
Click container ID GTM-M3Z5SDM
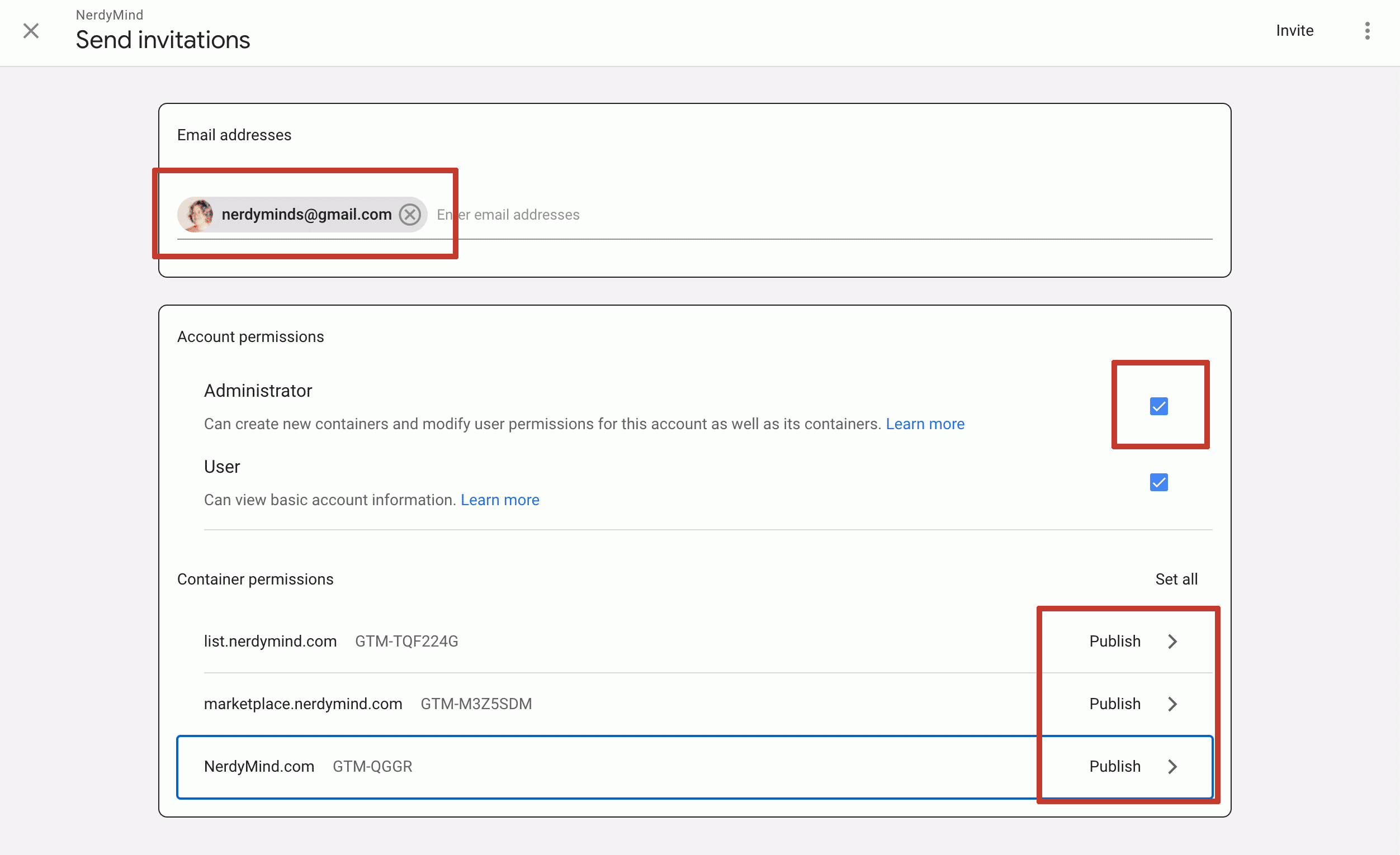[476, 704]
